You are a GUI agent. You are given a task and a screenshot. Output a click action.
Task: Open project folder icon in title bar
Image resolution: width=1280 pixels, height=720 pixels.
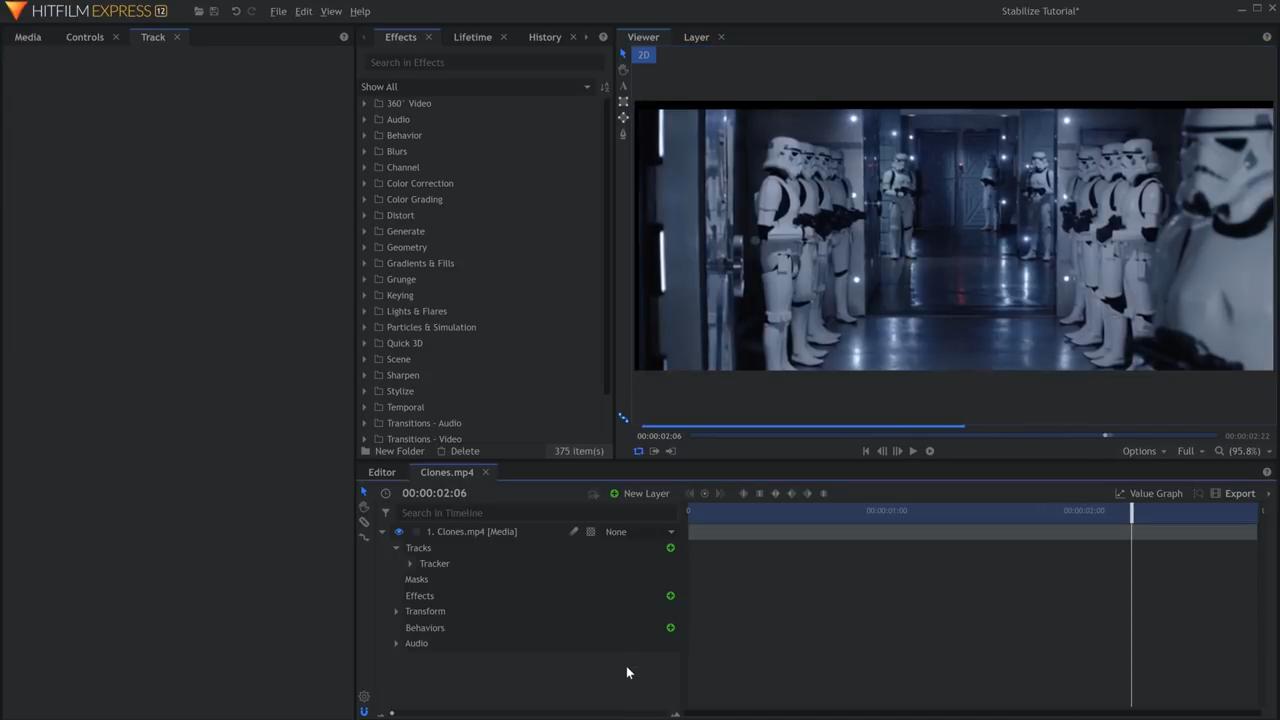click(x=199, y=11)
